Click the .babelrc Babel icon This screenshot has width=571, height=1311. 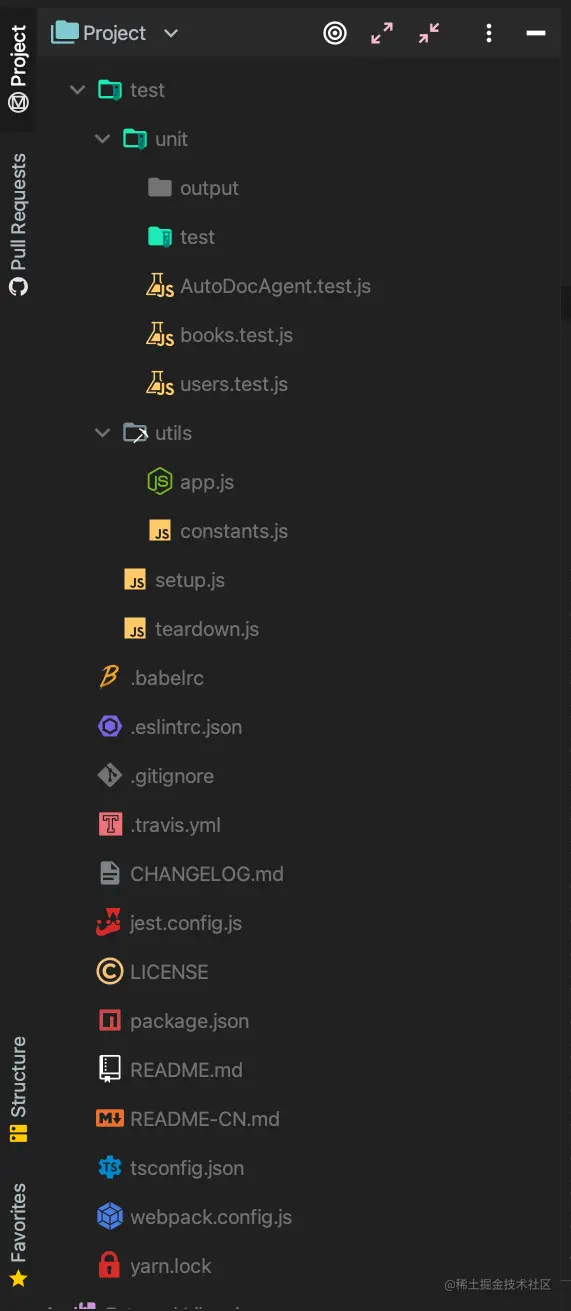109,678
